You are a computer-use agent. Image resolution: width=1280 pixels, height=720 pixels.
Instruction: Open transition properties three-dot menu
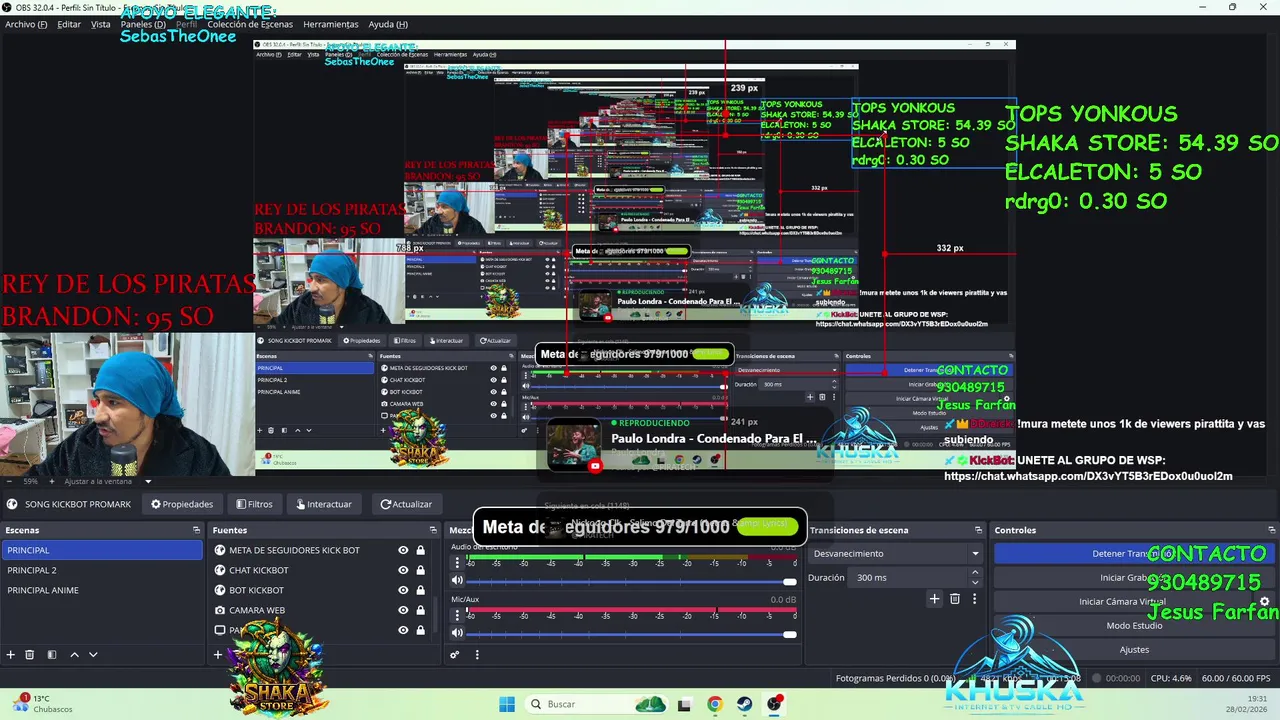pyautogui.click(x=974, y=599)
